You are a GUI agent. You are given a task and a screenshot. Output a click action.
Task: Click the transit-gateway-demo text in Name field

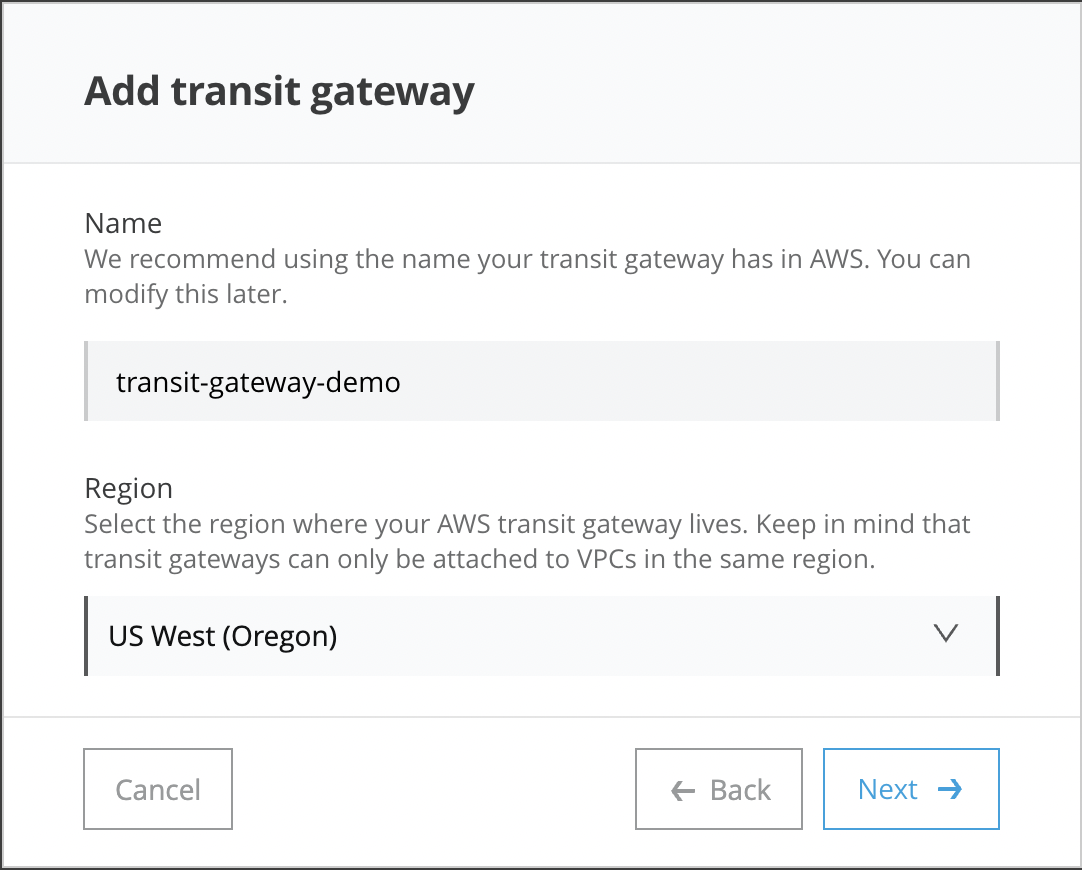[258, 382]
